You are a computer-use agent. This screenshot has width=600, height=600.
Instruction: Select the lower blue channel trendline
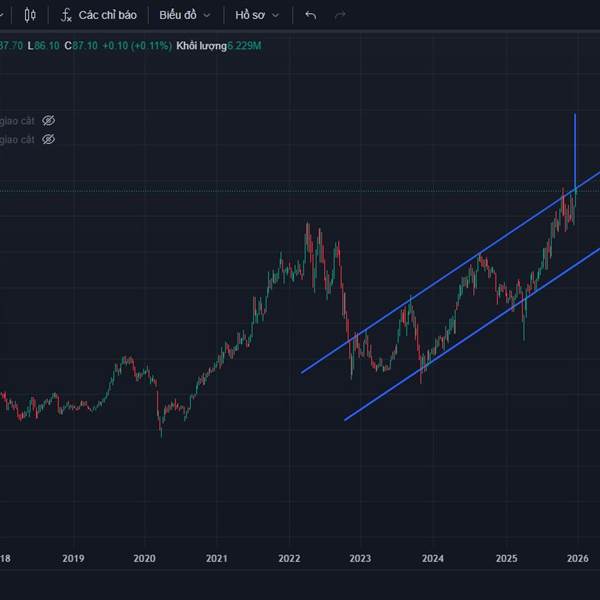(x=474, y=333)
